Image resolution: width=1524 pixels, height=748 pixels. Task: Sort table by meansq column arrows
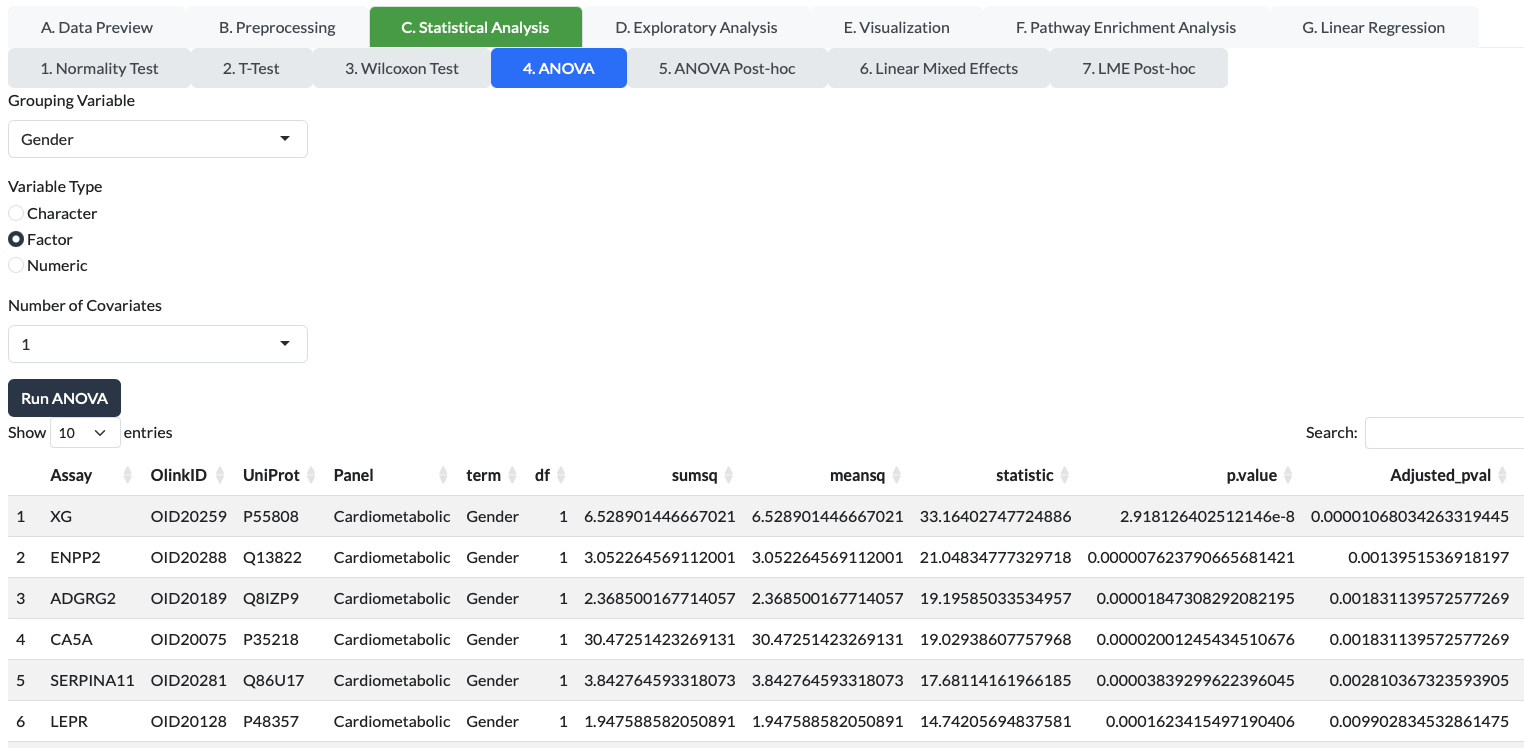[897, 476]
